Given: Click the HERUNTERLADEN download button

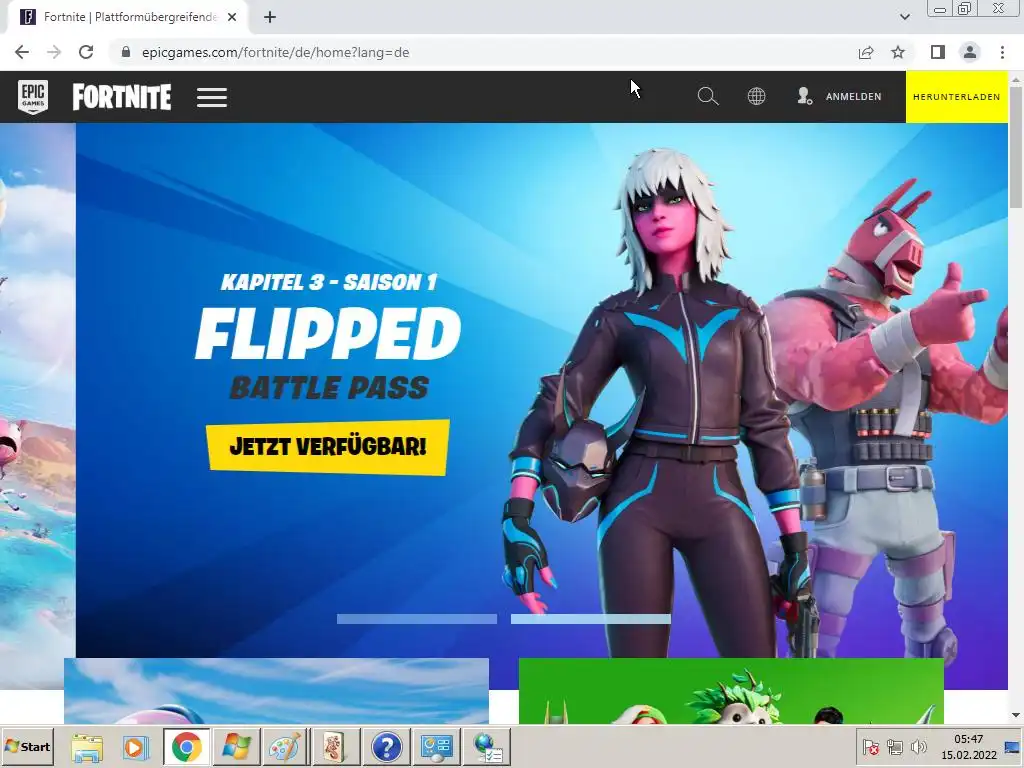Looking at the screenshot, I should pos(956,97).
